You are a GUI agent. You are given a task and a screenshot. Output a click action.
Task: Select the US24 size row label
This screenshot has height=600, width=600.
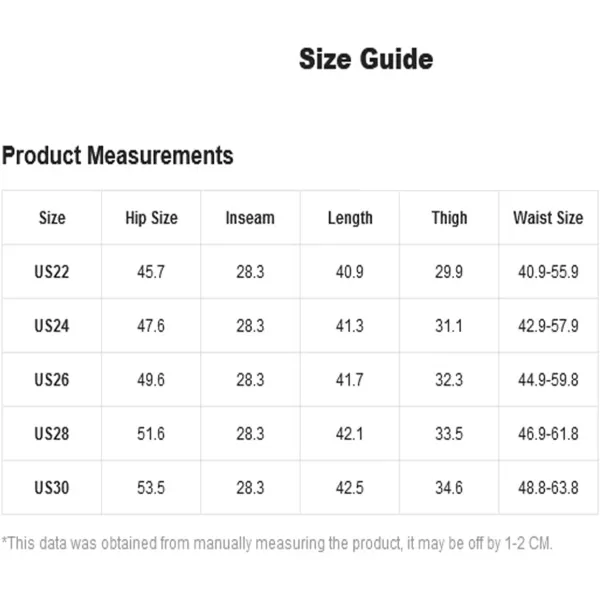pos(52,326)
